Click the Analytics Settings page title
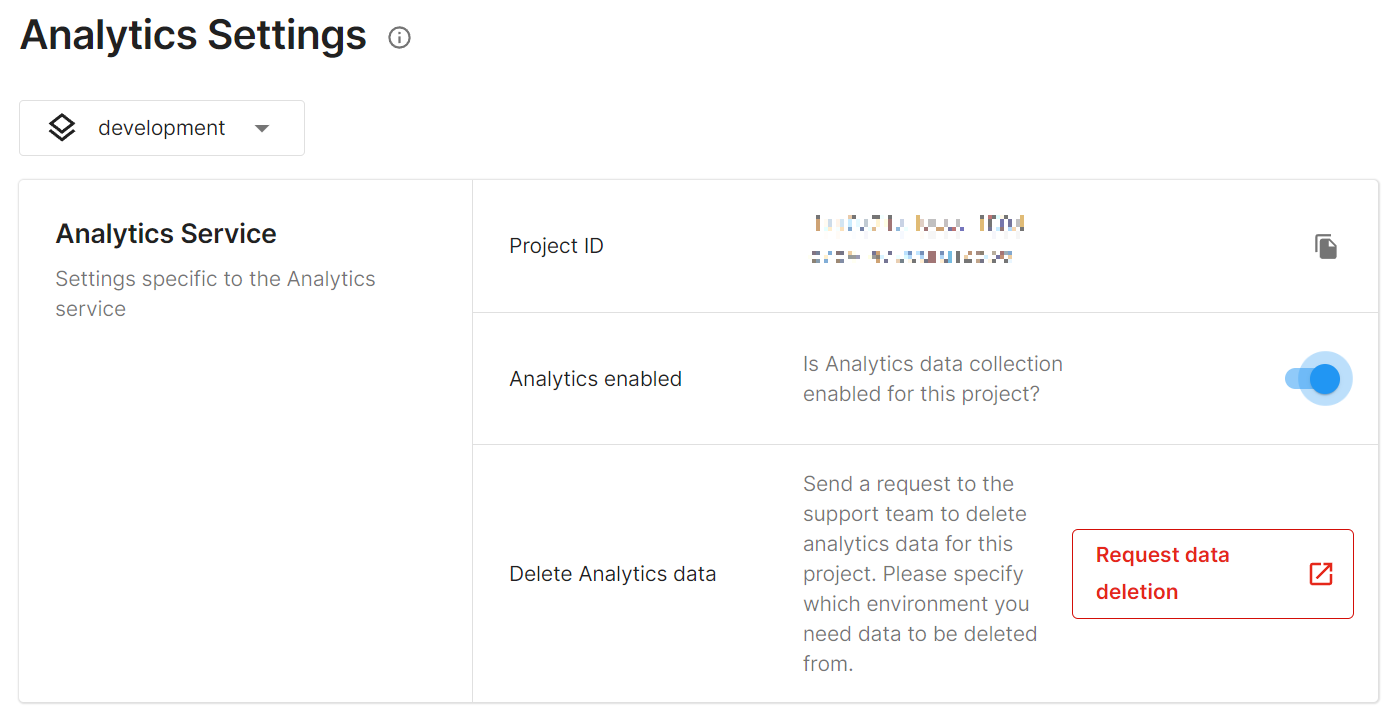This screenshot has height=715, width=1389. click(194, 35)
